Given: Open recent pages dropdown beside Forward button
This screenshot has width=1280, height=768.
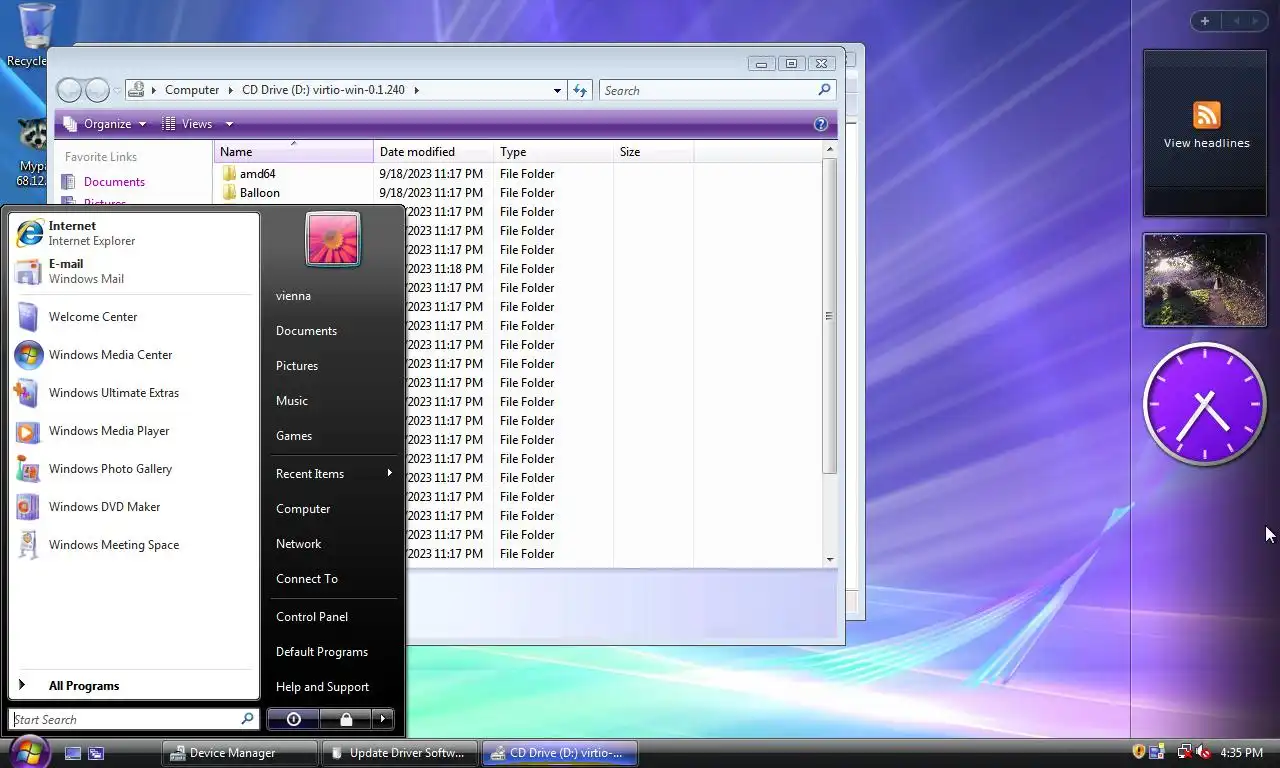Looking at the screenshot, I should pyautogui.click(x=117, y=91).
